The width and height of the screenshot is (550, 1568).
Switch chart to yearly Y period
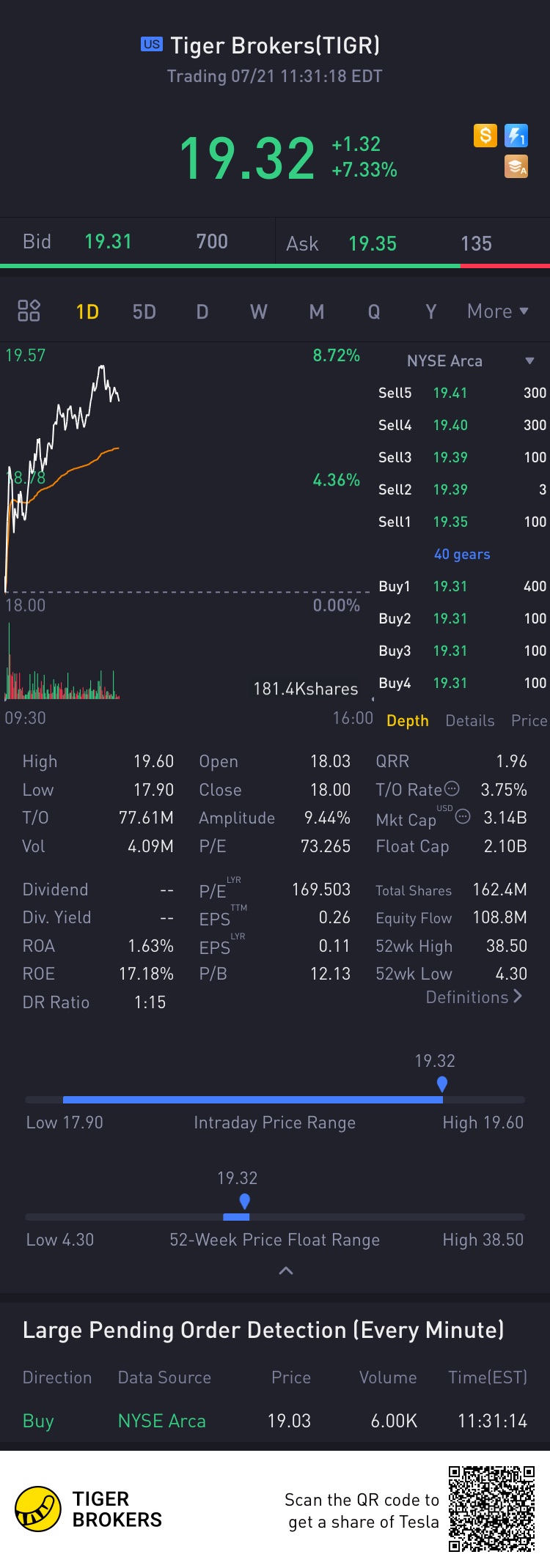pos(431,312)
